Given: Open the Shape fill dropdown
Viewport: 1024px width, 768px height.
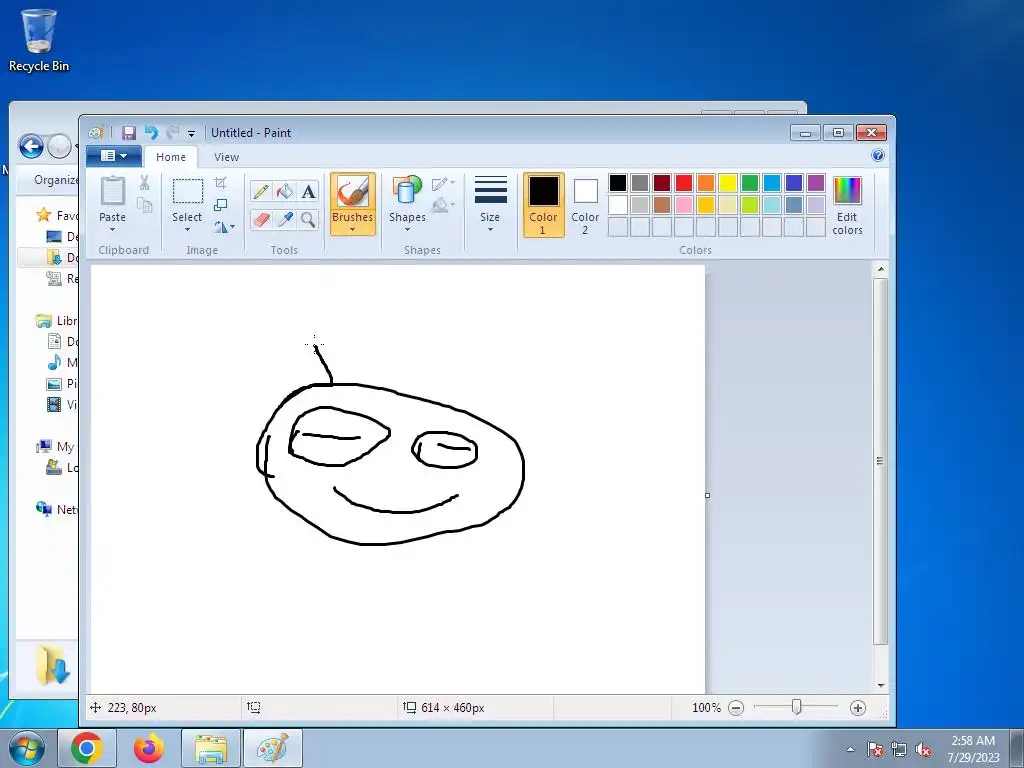Looking at the screenshot, I should click(443, 205).
